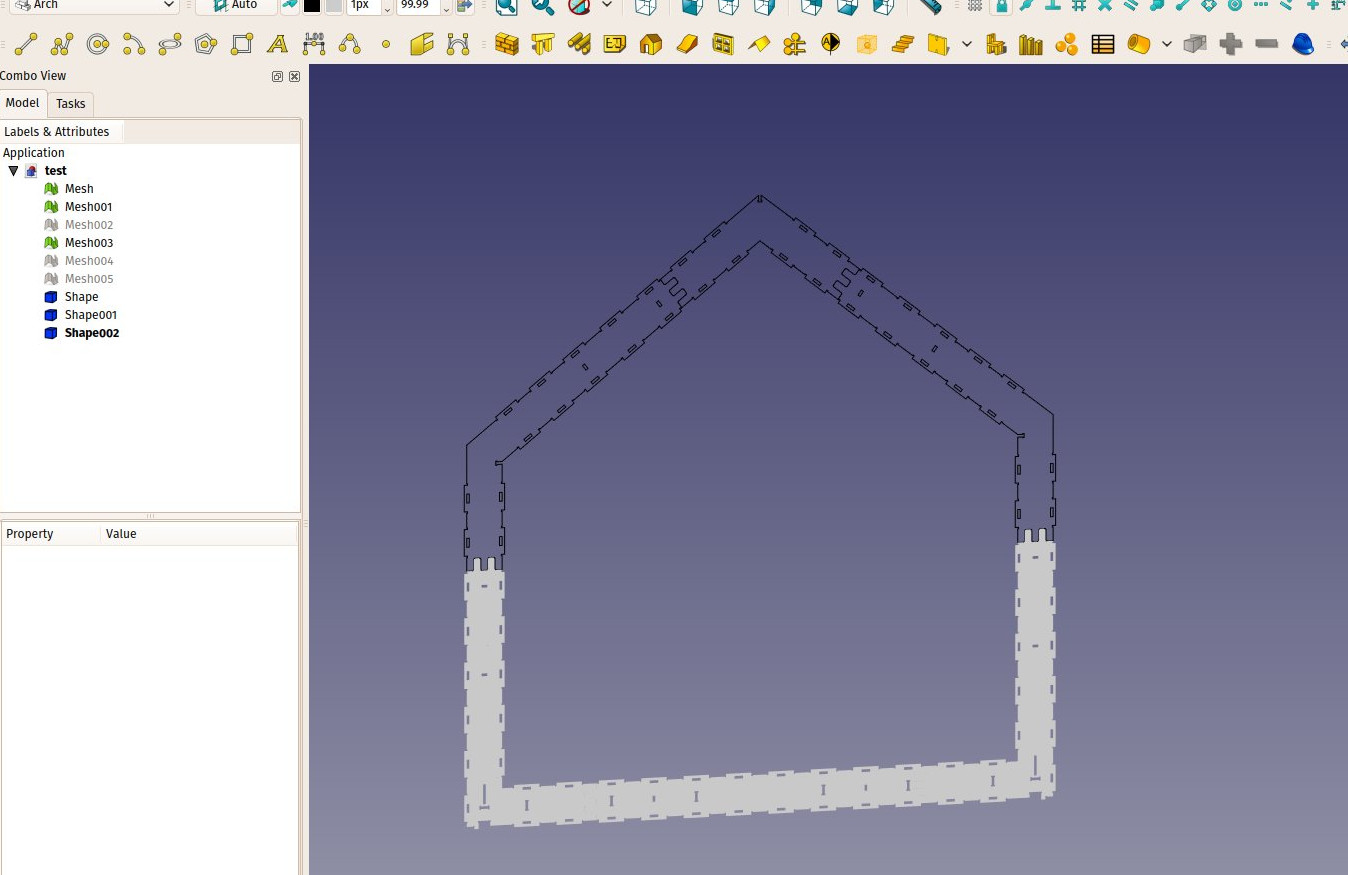The height and width of the screenshot is (875, 1348).
Task: Select the Arch Stairs tool
Action: (x=903, y=44)
